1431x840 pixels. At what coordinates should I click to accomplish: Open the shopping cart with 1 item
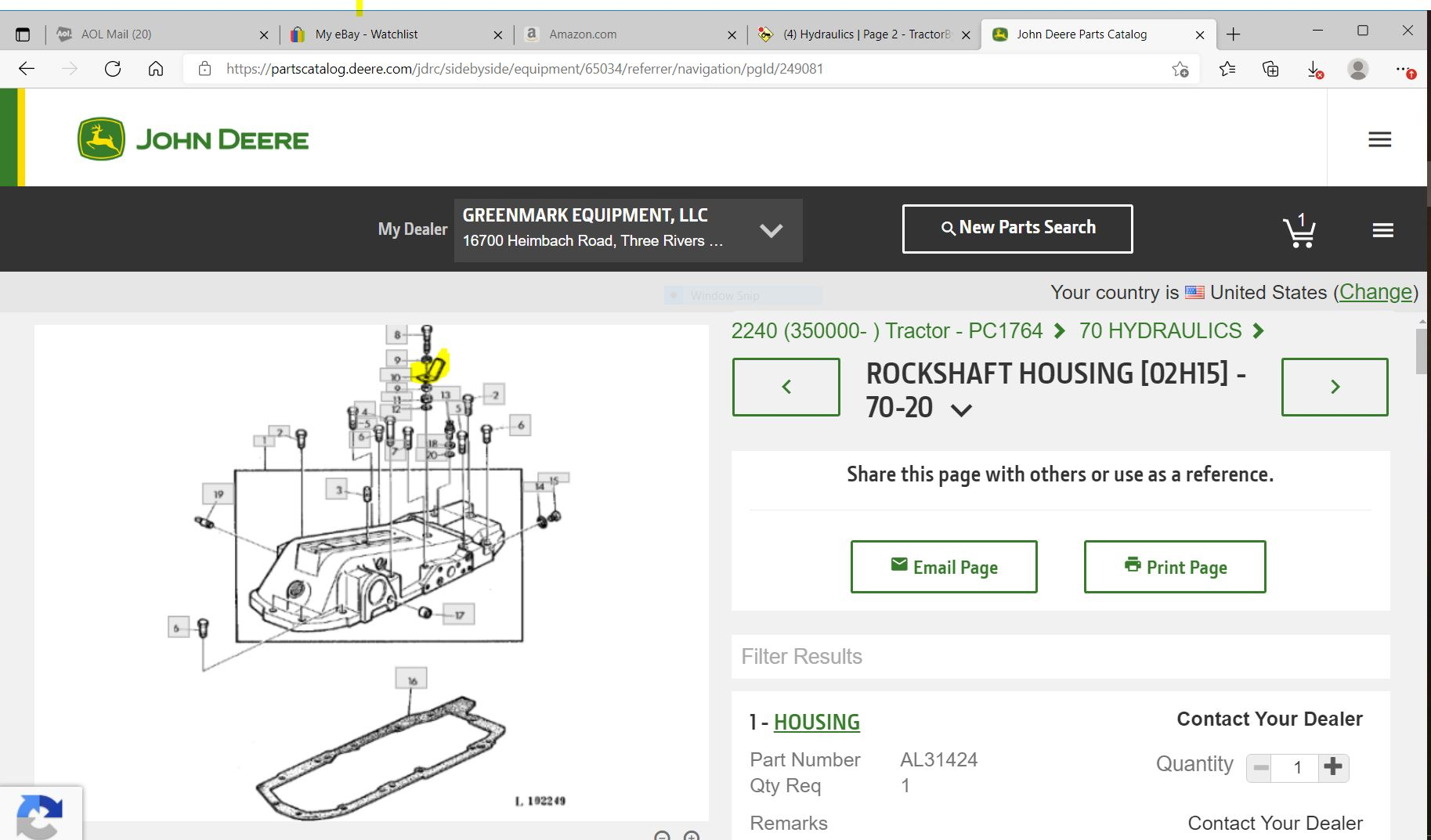point(1299,230)
